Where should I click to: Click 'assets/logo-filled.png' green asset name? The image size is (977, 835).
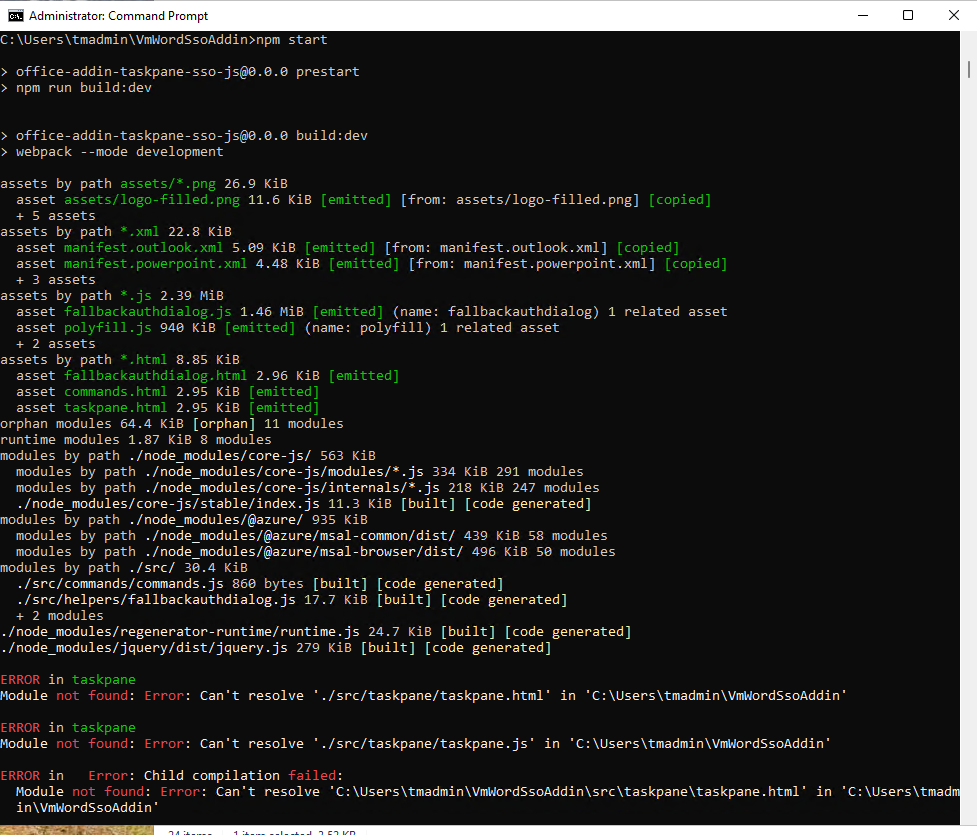tap(151, 200)
